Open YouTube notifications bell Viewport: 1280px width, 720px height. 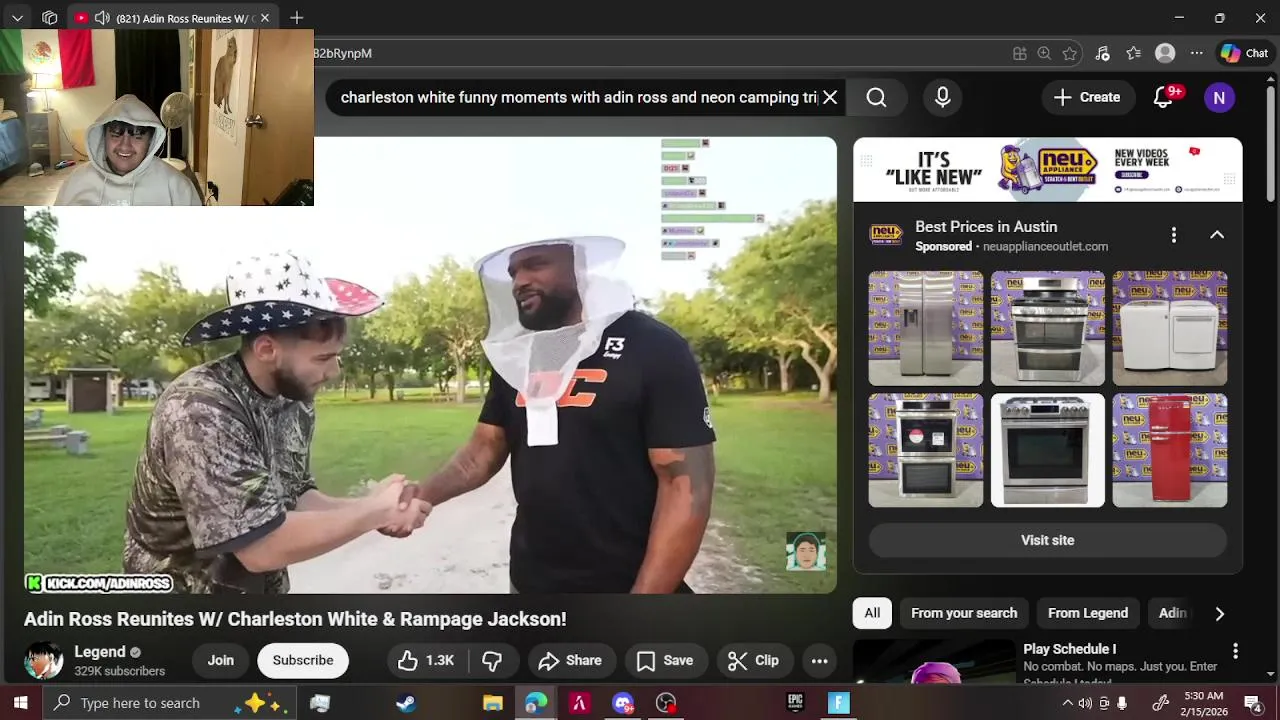click(1163, 97)
